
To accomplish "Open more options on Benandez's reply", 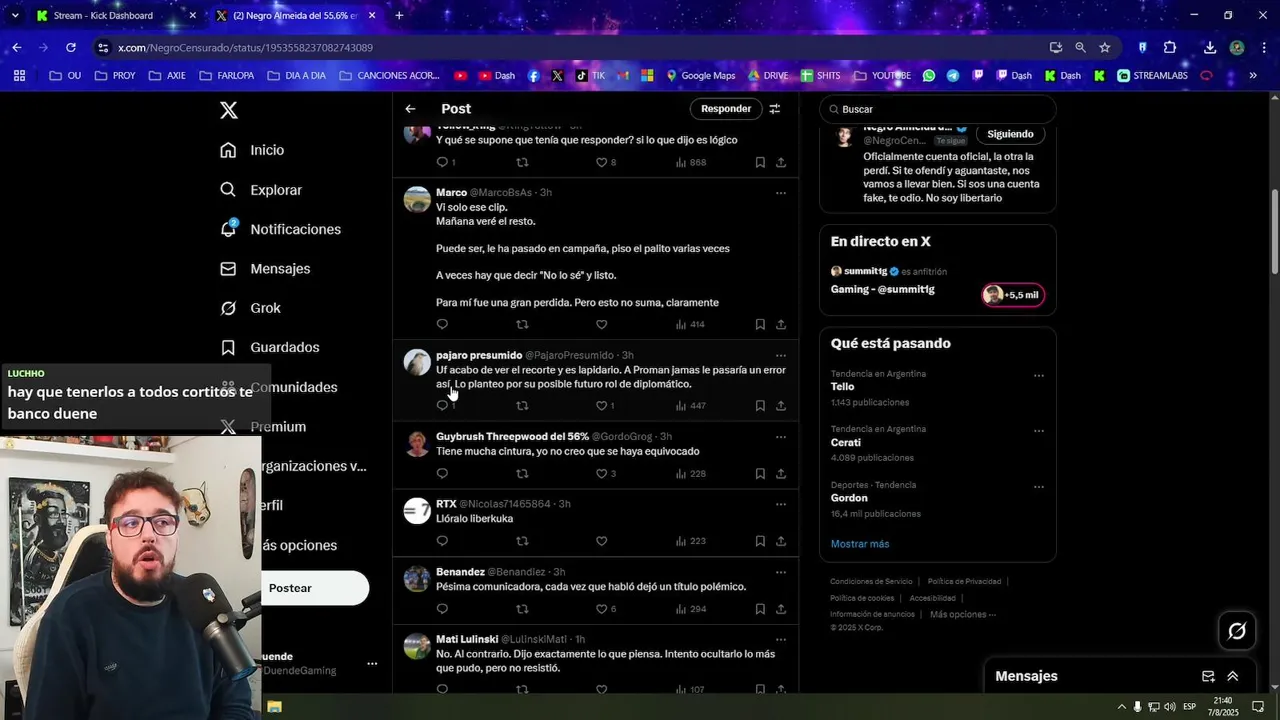I will 781,573.
